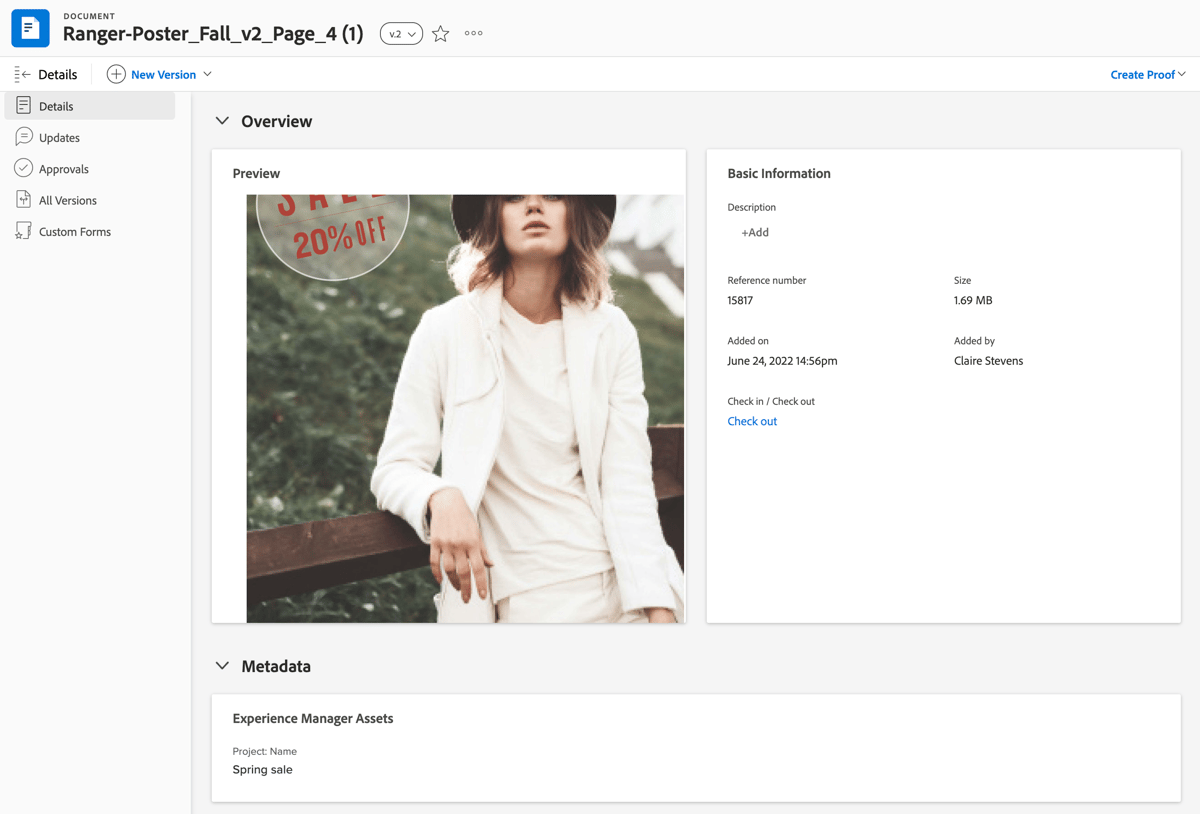Screen dimensions: 1200x814
Task: Select the Details sidebar icon
Action: click(x=23, y=105)
